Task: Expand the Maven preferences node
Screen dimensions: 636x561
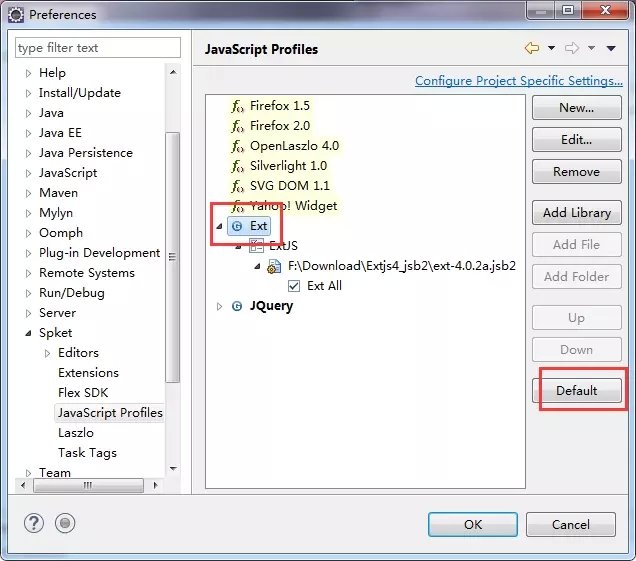Action: tap(28, 193)
